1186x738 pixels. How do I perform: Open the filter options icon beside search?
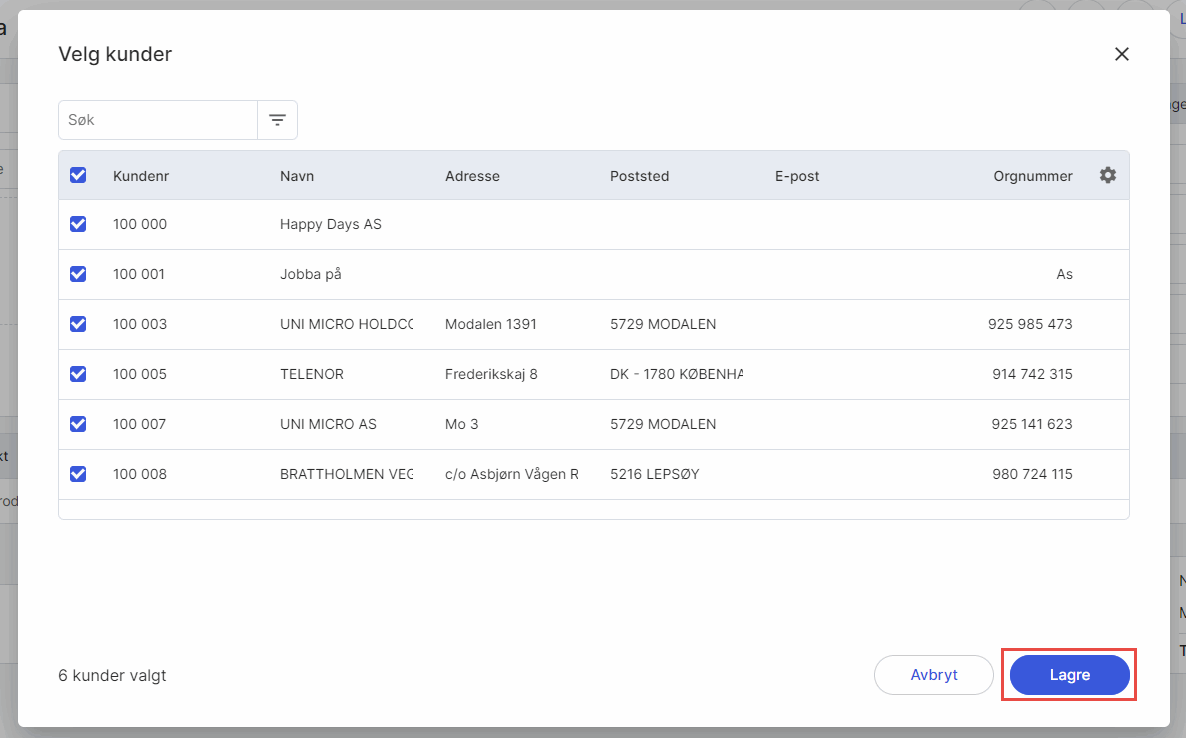pyautogui.click(x=277, y=120)
